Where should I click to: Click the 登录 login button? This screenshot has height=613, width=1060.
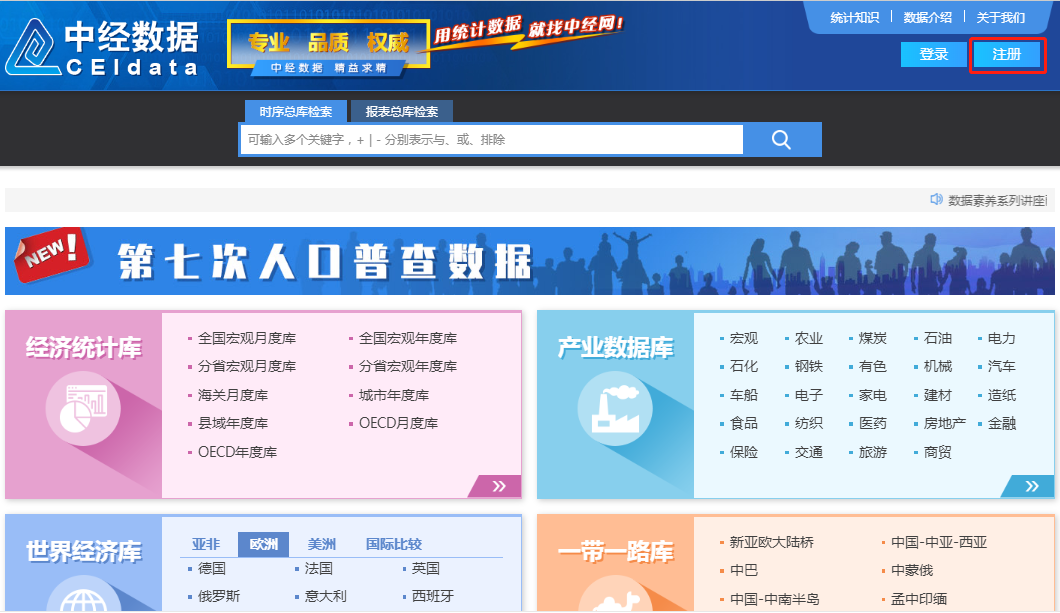[x=933, y=55]
